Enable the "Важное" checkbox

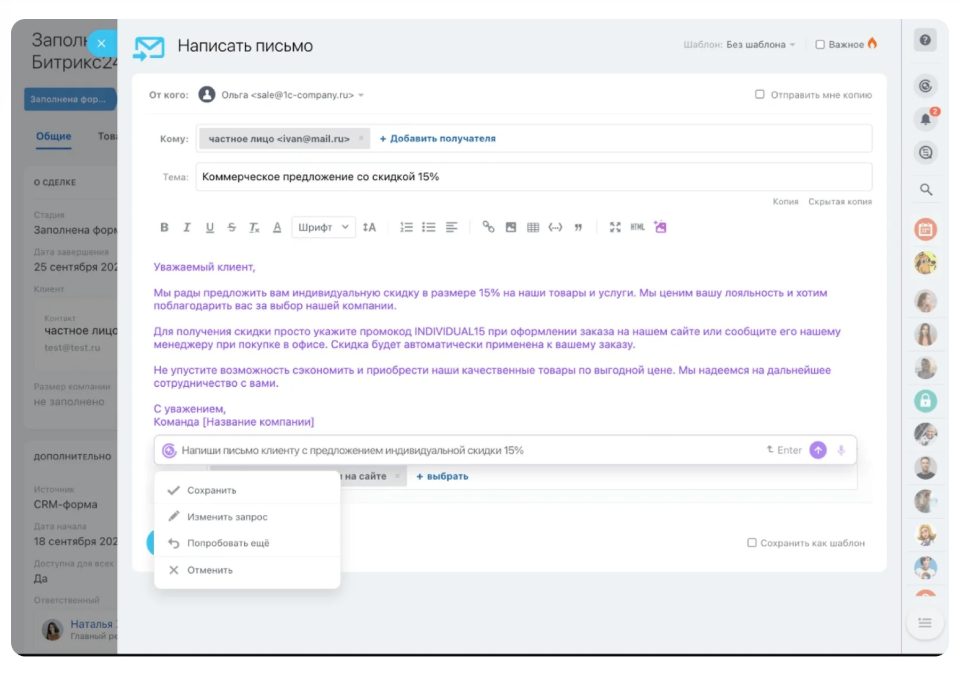(820, 45)
